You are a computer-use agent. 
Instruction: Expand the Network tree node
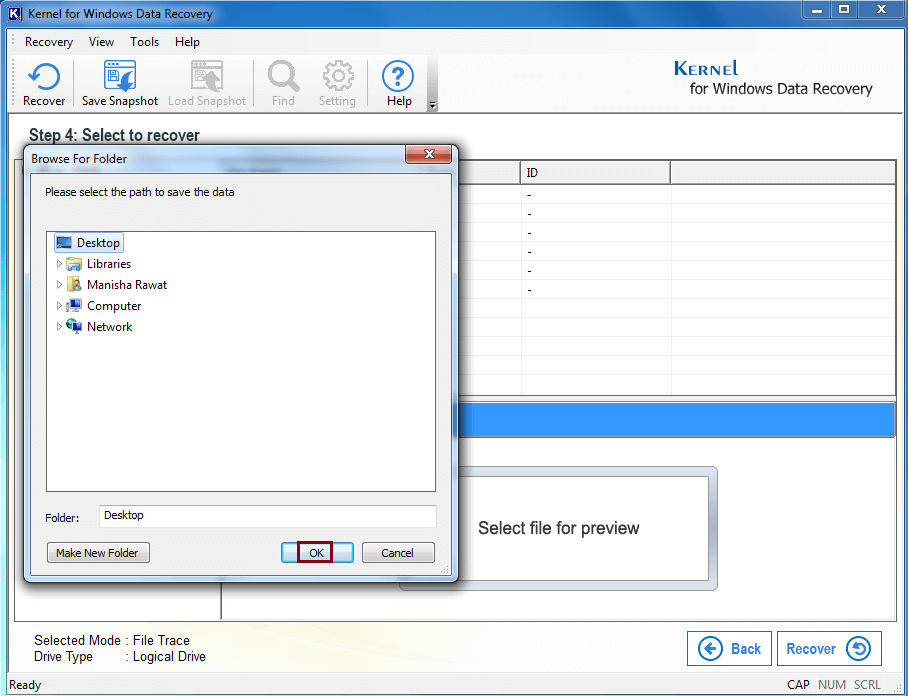pyautogui.click(x=59, y=327)
